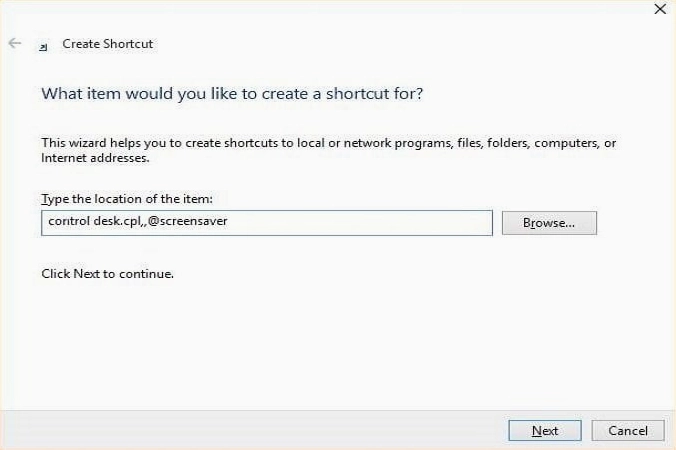The height and width of the screenshot is (450, 676).
Task: Cancel the shortcut wizard
Action: 627,430
